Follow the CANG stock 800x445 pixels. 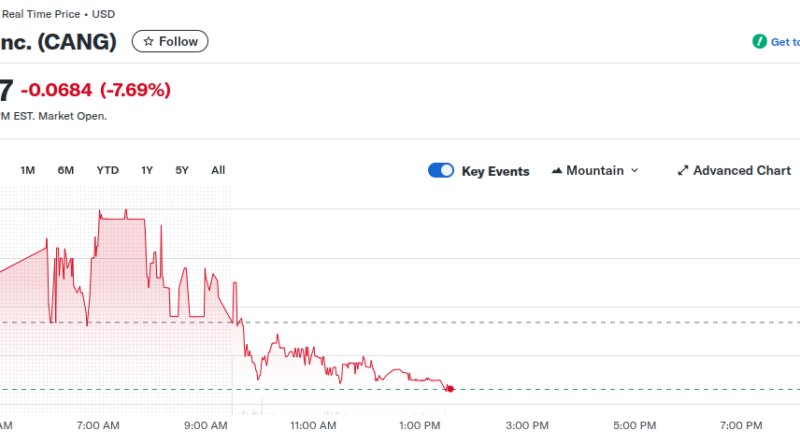pyautogui.click(x=171, y=41)
